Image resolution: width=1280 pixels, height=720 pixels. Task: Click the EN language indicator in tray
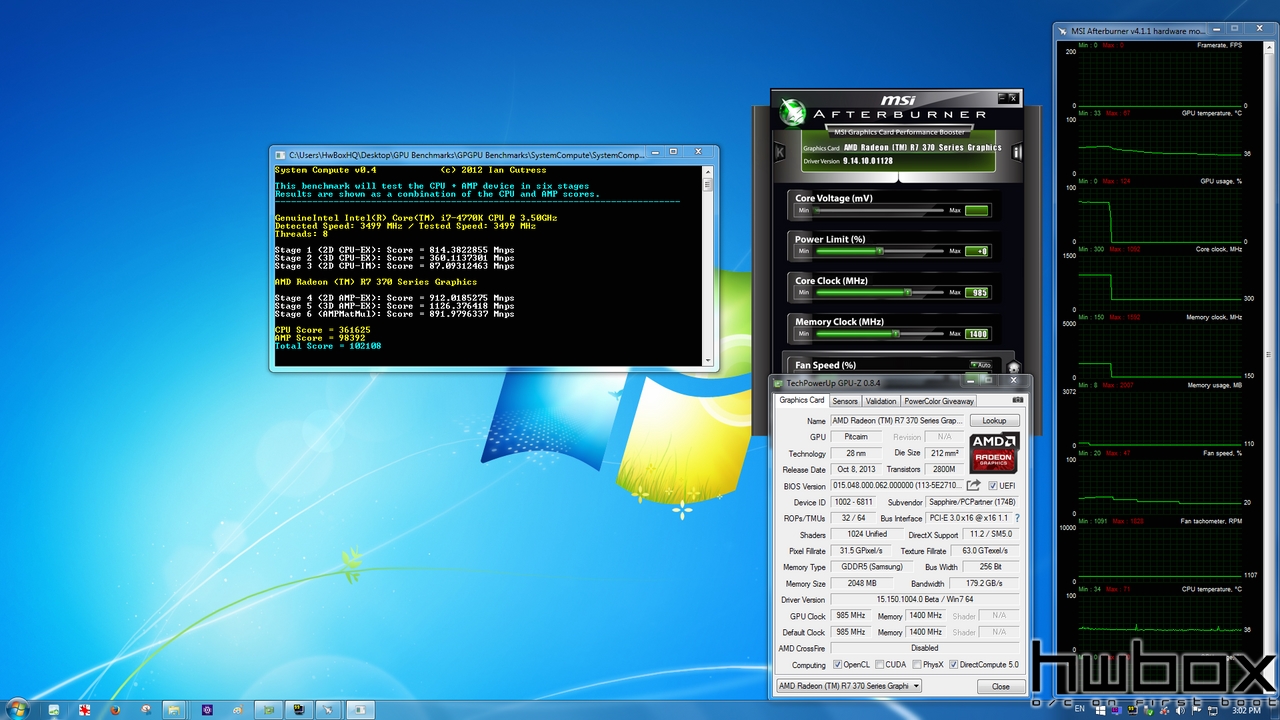(1079, 708)
